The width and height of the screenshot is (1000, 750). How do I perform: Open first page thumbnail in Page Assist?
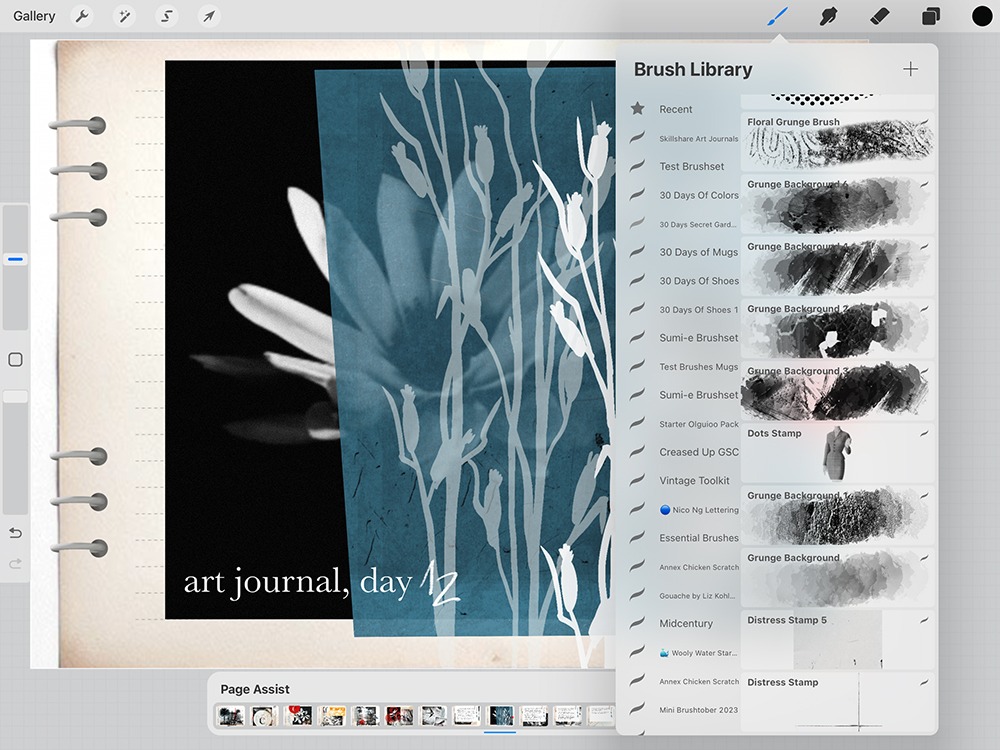pyautogui.click(x=231, y=716)
